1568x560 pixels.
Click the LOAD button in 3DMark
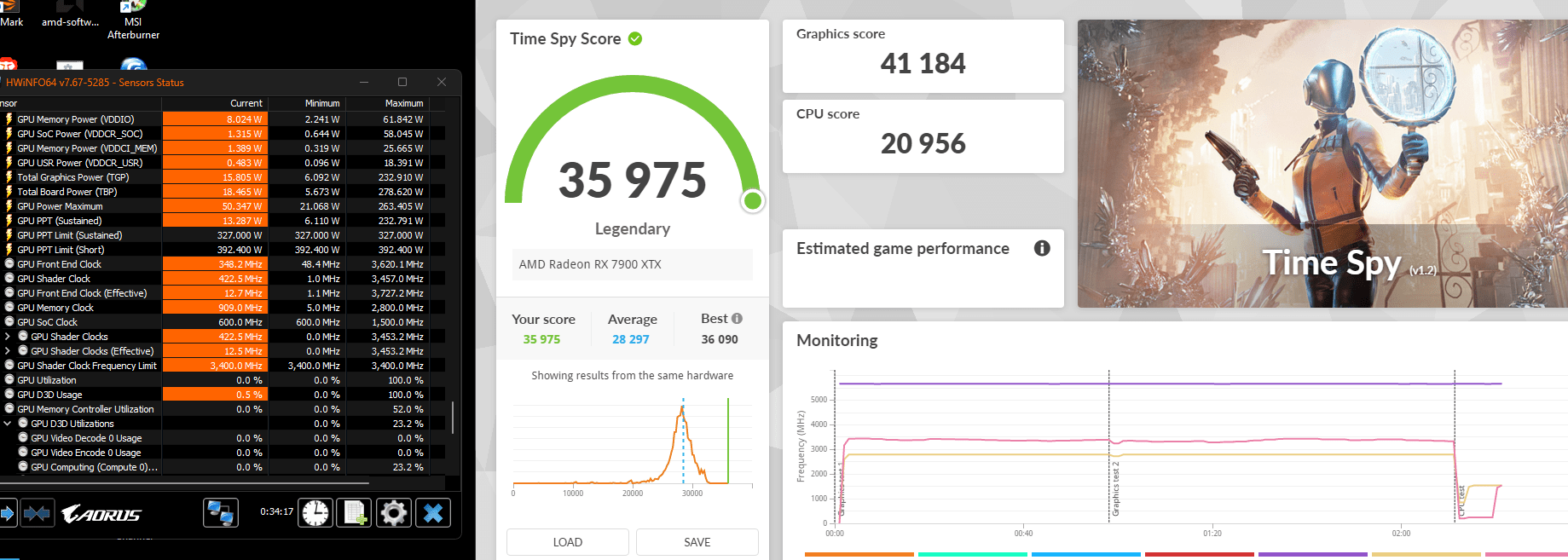568,542
